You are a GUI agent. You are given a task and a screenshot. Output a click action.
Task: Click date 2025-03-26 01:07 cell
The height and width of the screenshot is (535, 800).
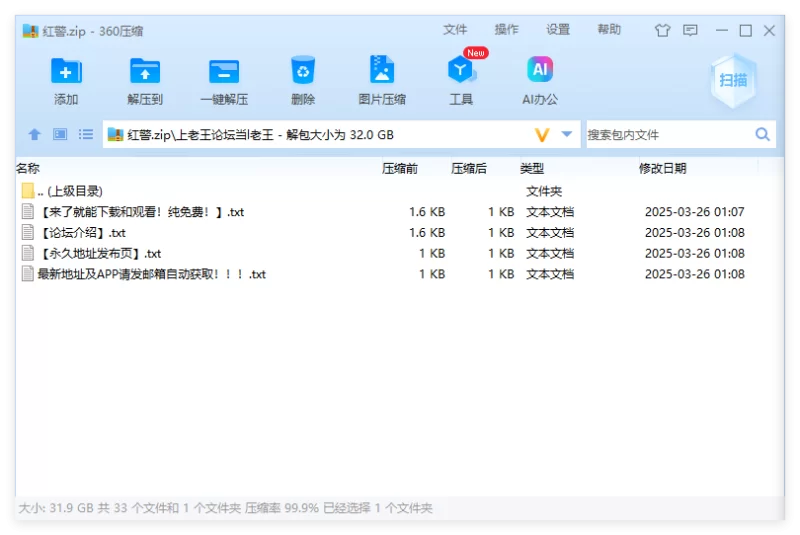(694, 212)
